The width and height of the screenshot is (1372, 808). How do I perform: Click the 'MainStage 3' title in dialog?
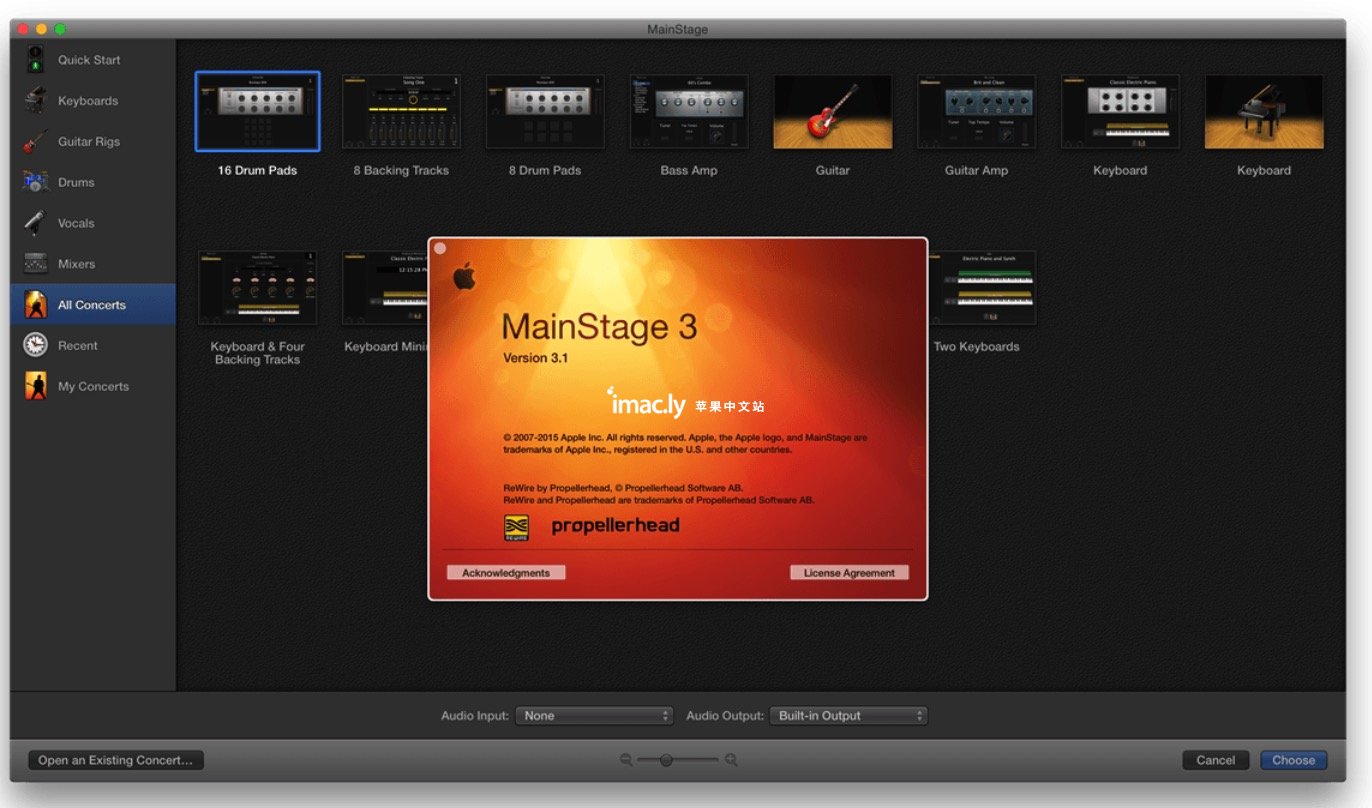click(599, 327)
